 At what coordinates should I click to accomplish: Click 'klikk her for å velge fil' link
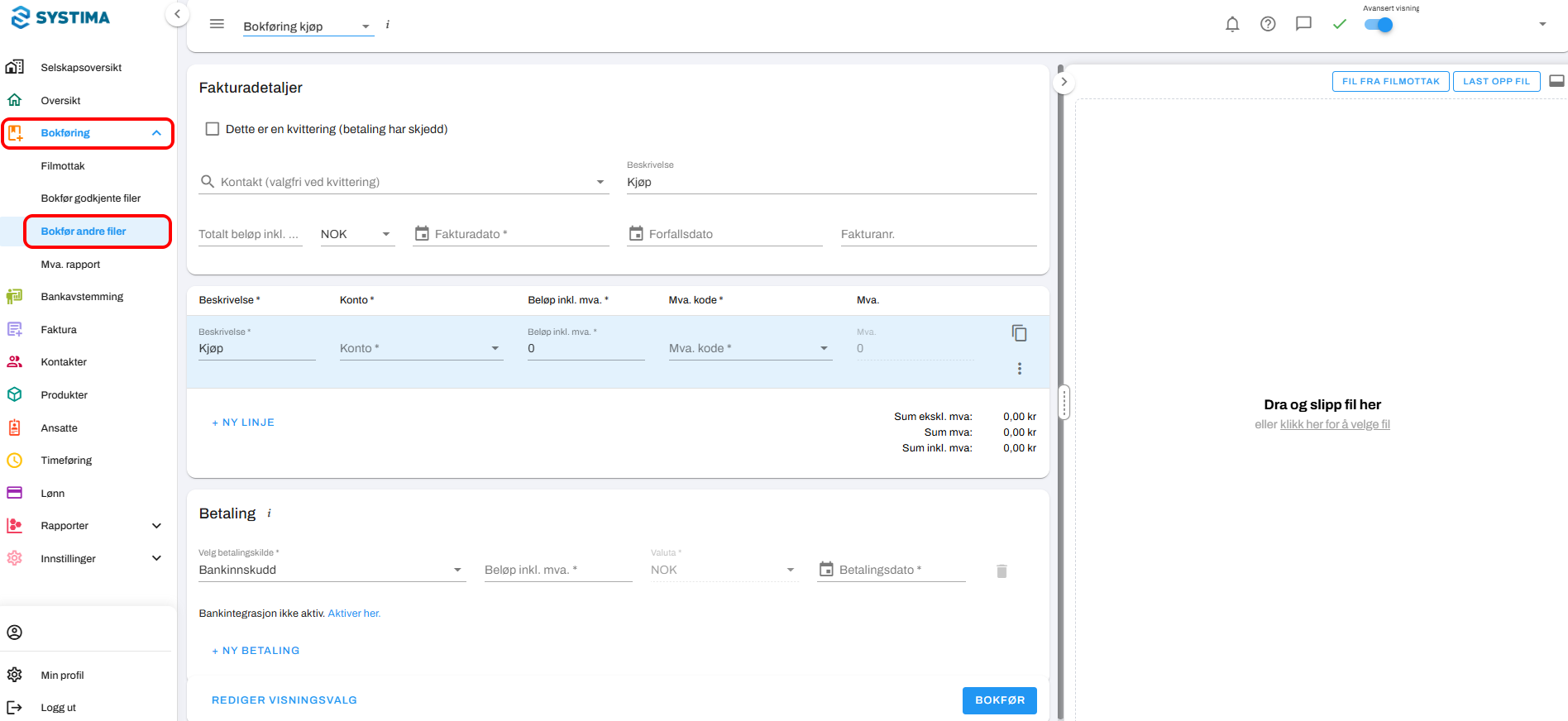[1335, 424]
